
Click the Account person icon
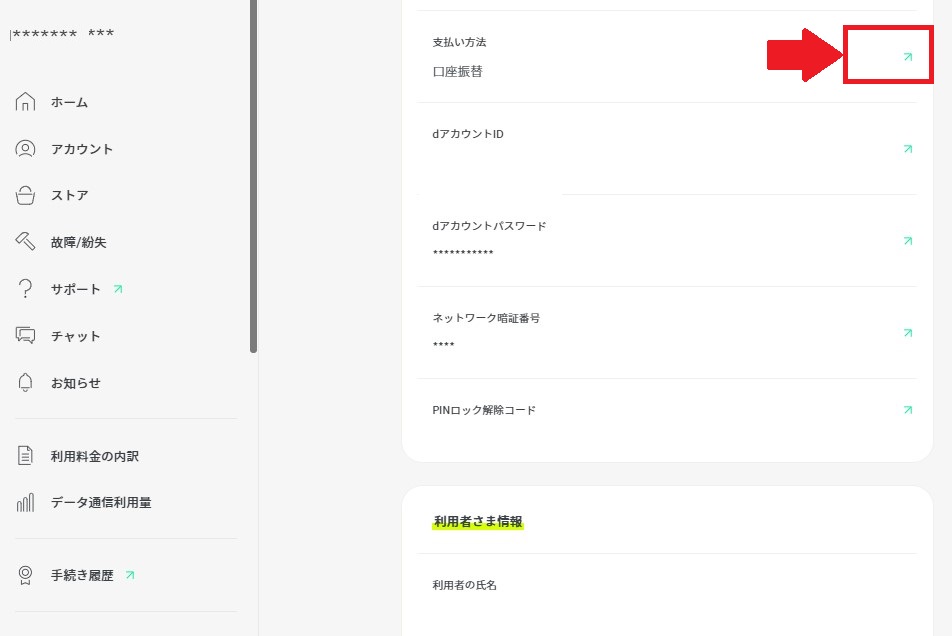point(26,149)
